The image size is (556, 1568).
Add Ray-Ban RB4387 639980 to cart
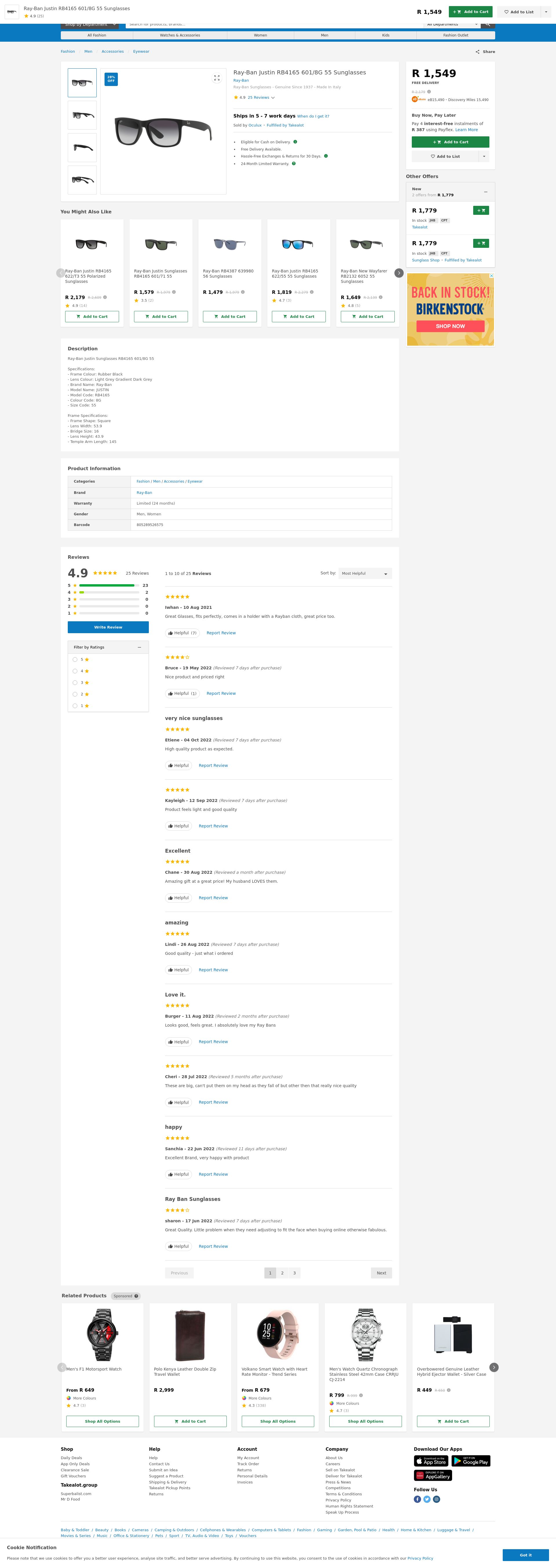(230, 316)
